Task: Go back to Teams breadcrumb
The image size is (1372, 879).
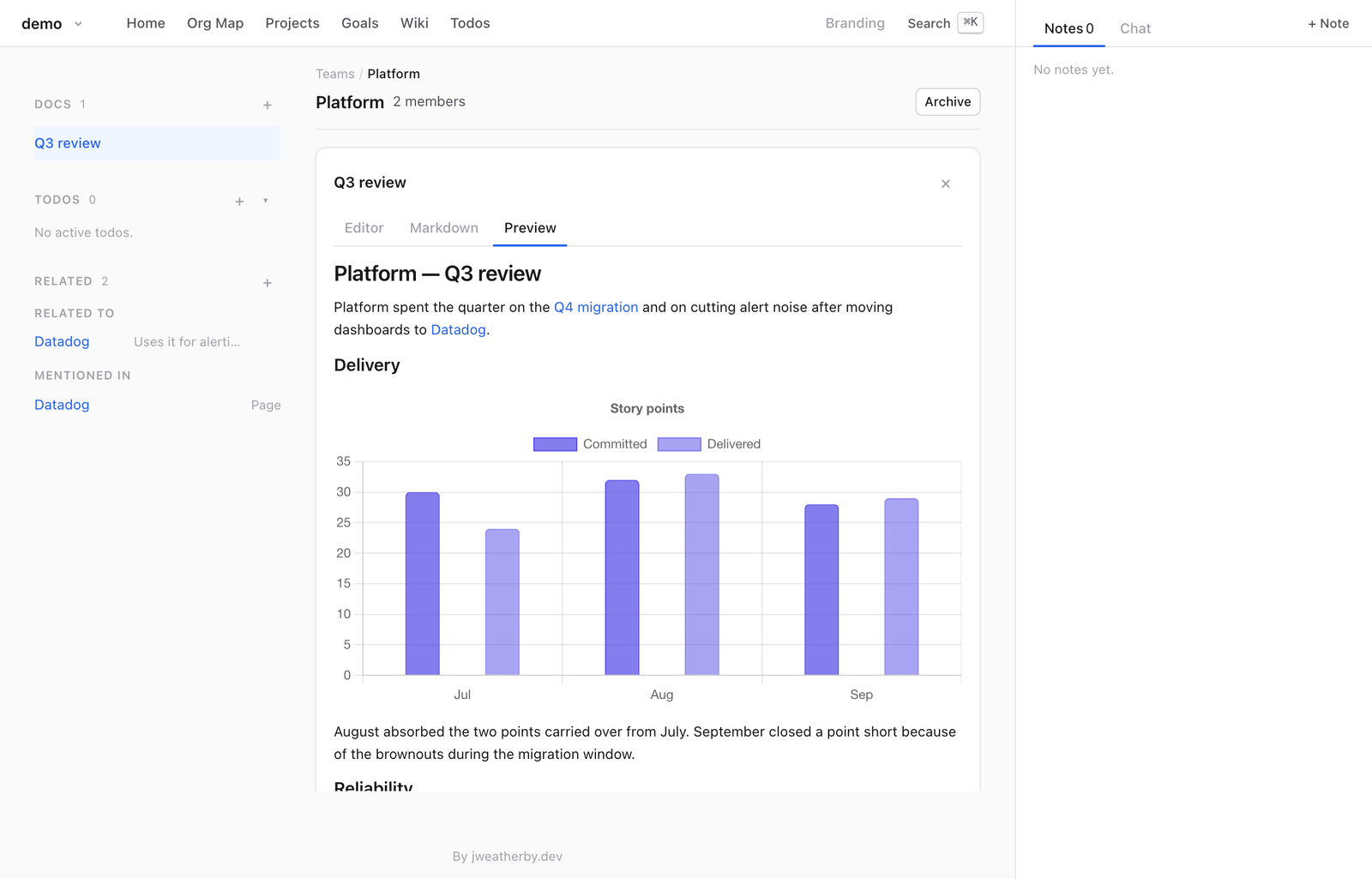Action: (x=334, y=74)
